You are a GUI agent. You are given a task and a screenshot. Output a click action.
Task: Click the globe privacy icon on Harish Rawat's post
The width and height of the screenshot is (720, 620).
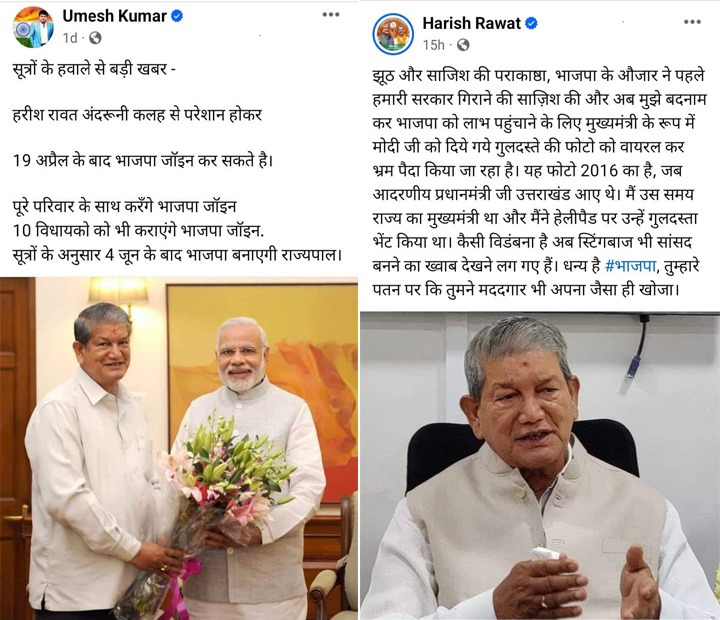tap(463, 45)
